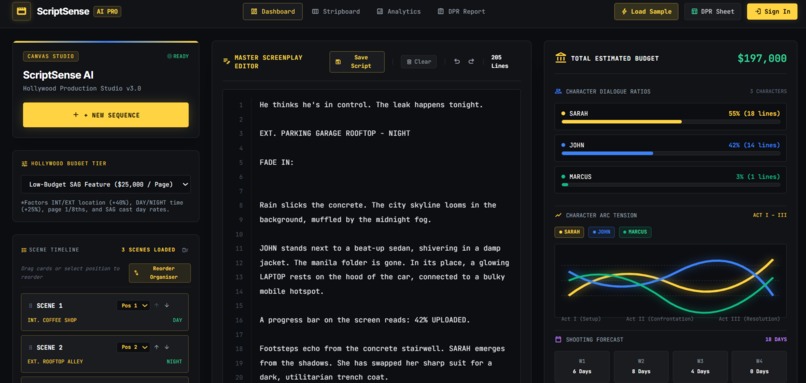806x383 pixels.
Task: Click the EXT. ROOFTOP ALLEY scene label
Action: point(55,362)
